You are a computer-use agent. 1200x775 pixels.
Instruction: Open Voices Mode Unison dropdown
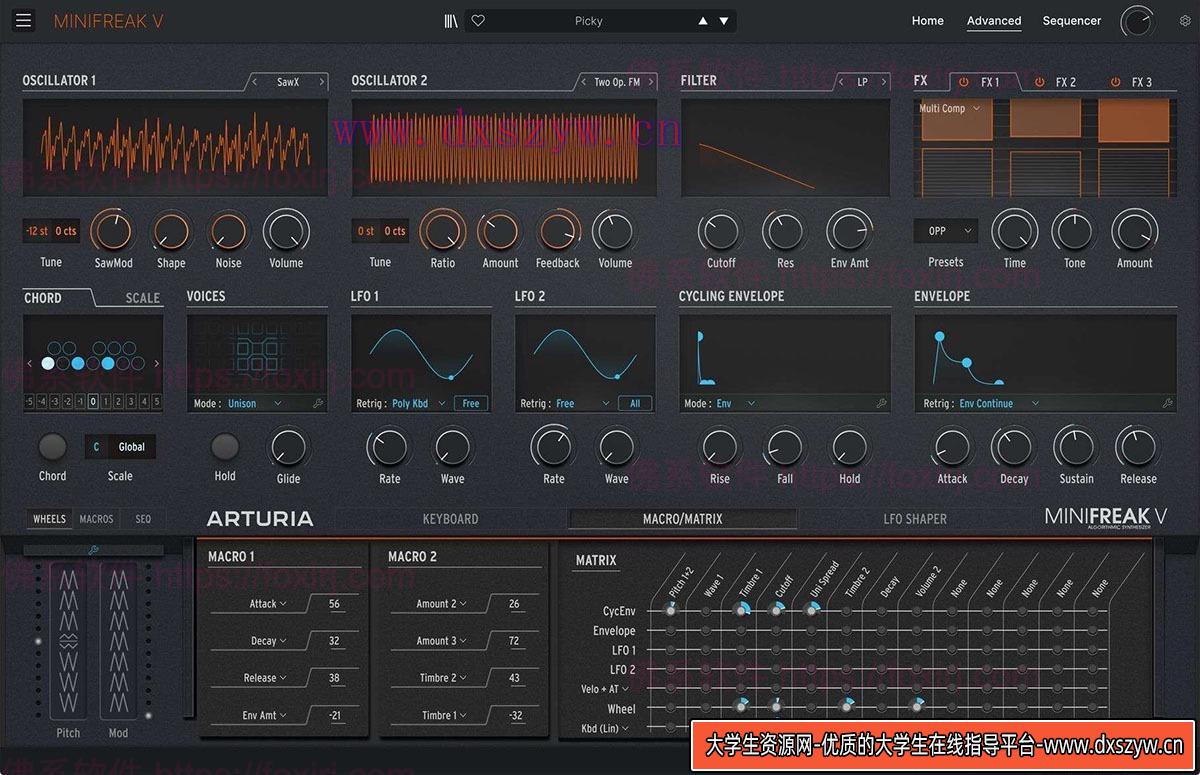pos(253,404)
